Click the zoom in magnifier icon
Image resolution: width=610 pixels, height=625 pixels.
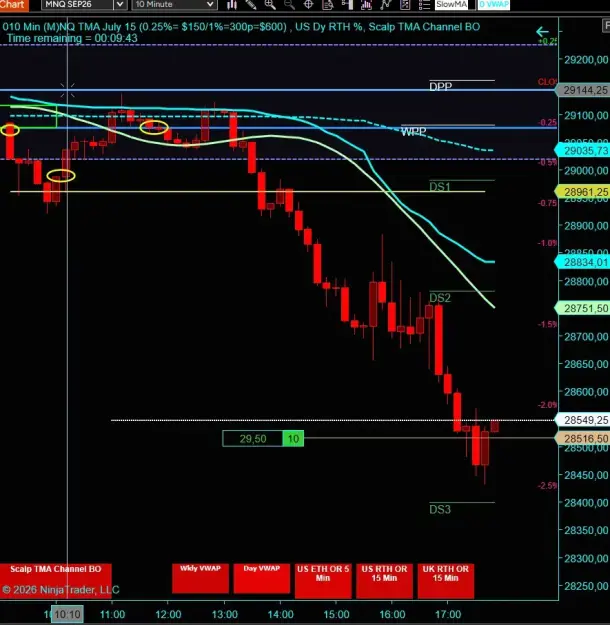coord(270,4)
